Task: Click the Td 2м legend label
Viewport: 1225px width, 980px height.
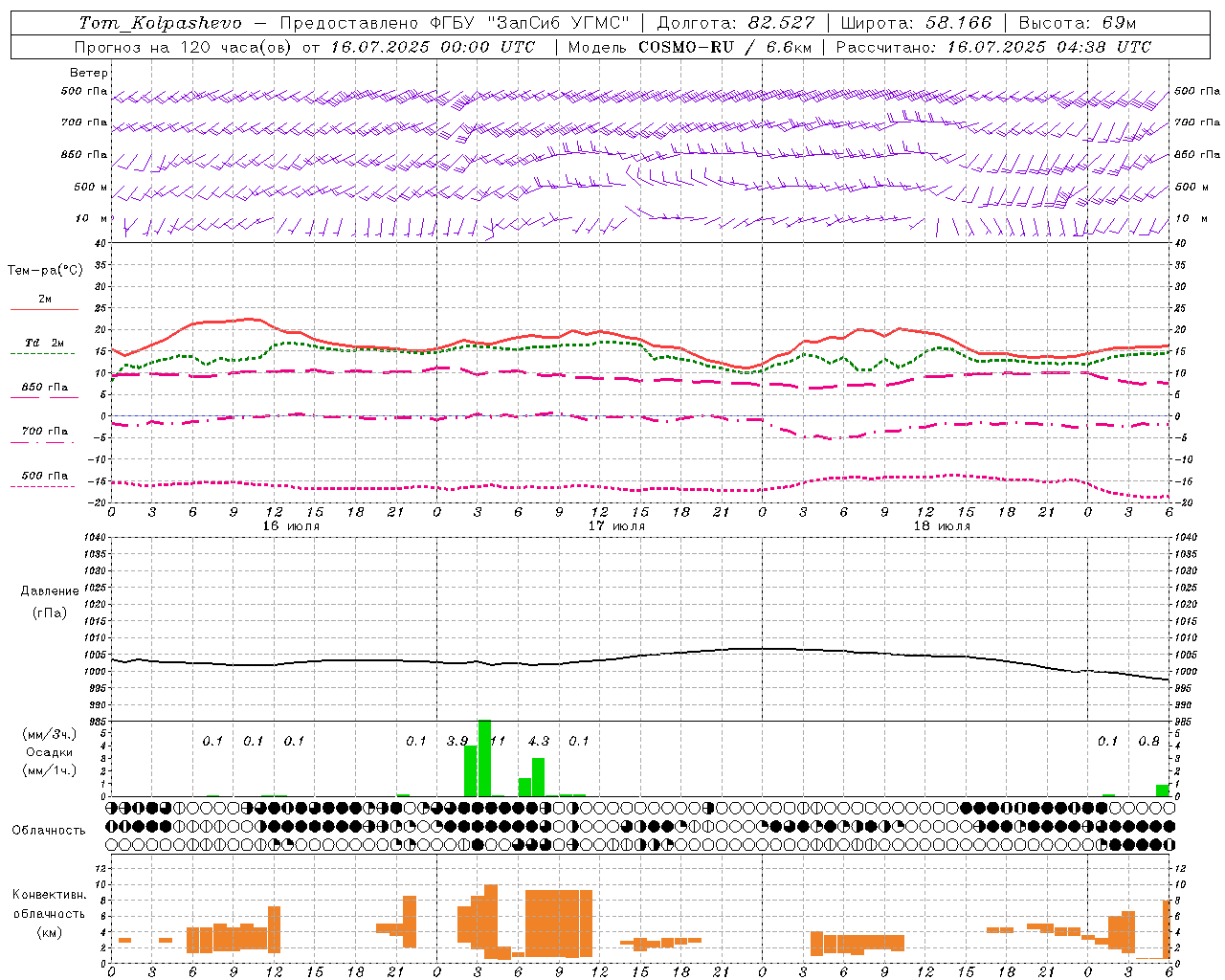Action: 45,343
